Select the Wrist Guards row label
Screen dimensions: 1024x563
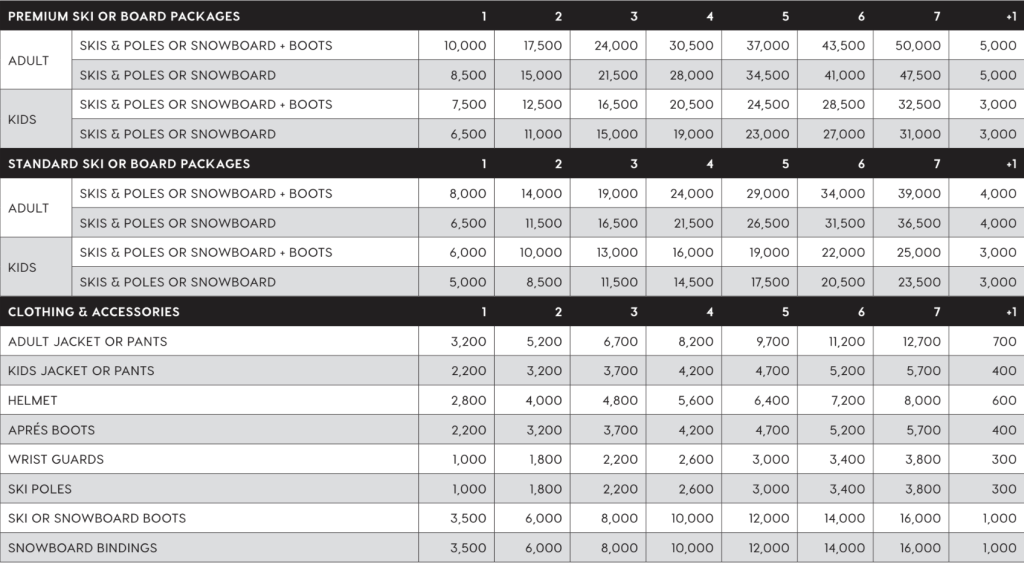pos(56,460)
